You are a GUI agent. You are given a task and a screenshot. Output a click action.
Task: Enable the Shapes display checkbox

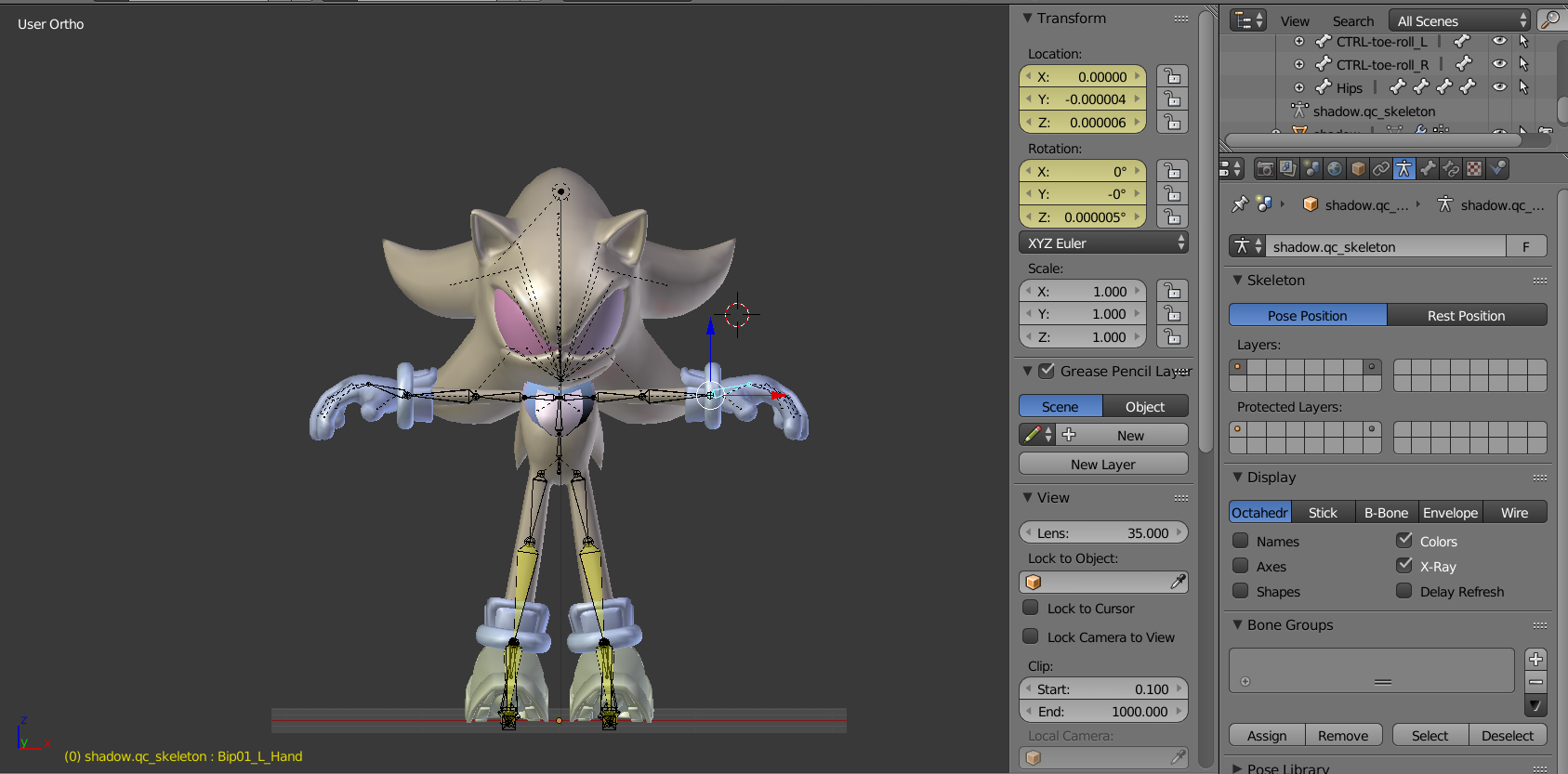[1240, 591]
